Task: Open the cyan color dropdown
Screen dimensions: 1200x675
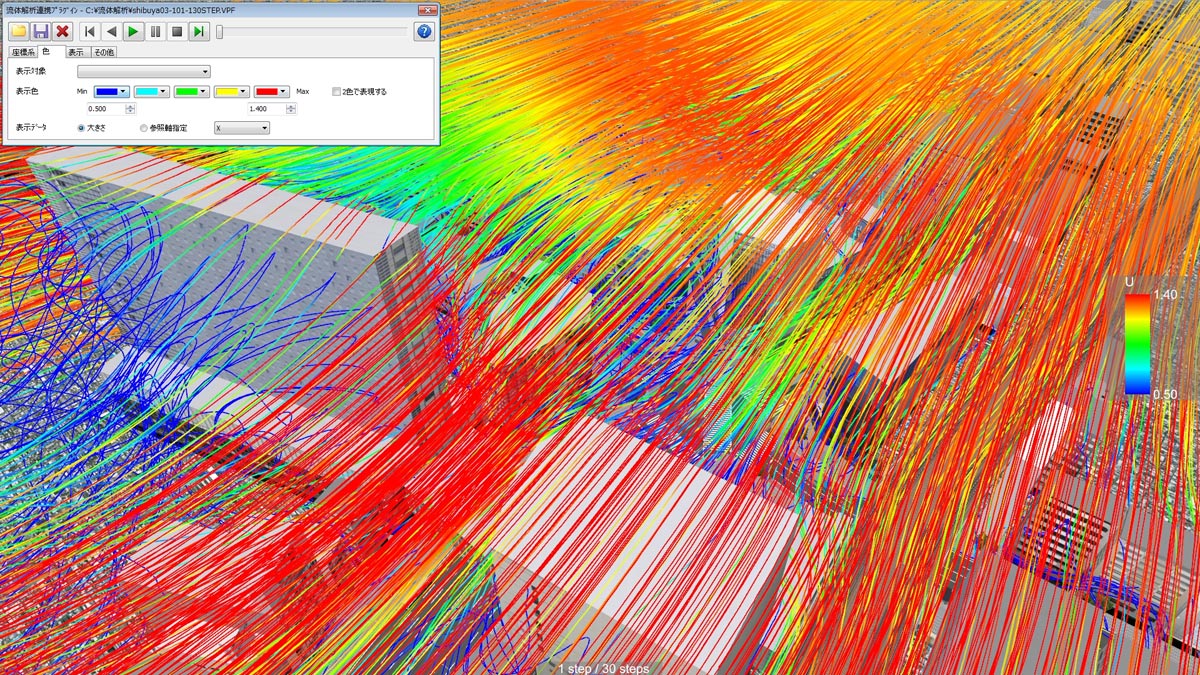Action: coord(153,91)
